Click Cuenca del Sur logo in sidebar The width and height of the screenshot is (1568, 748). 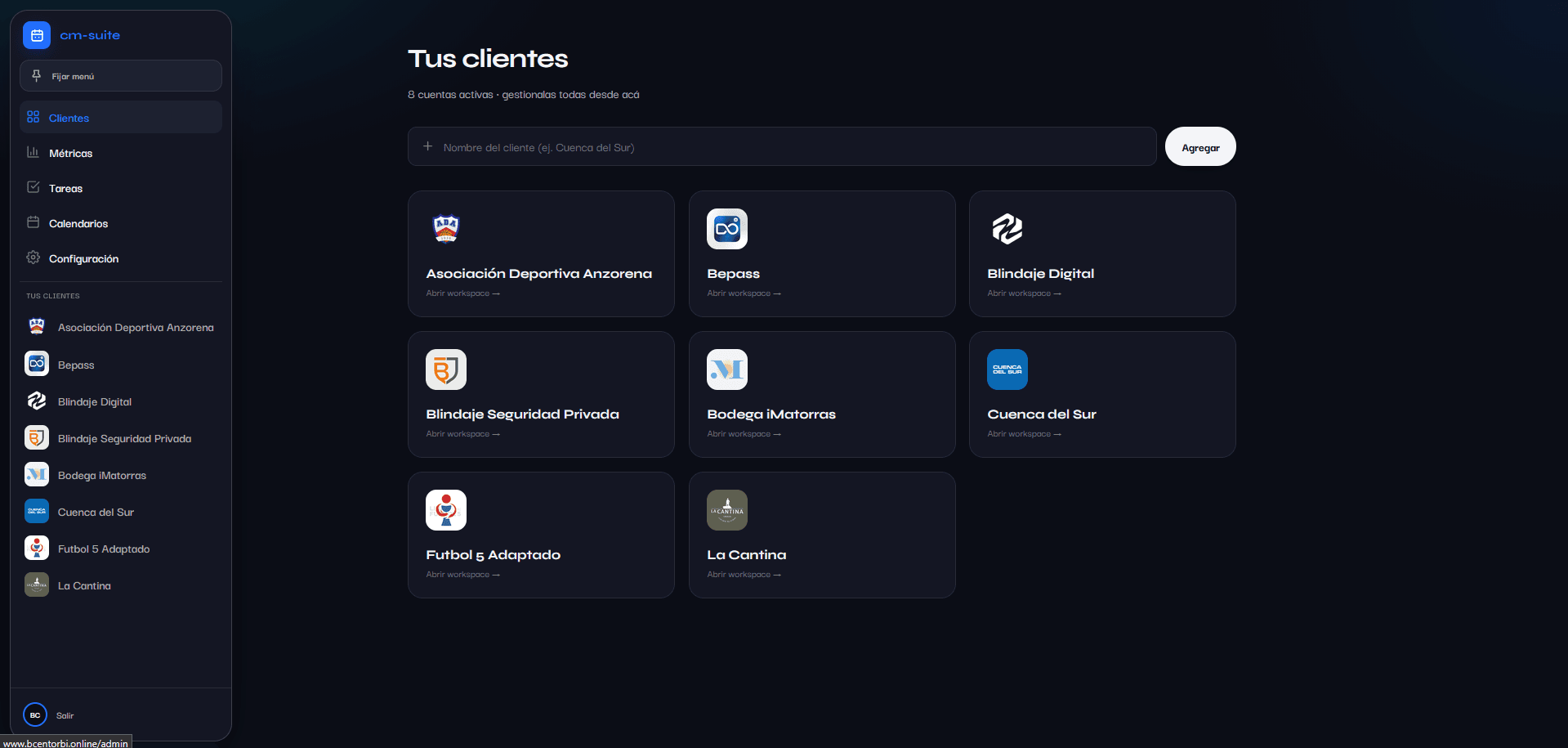[x=37, y=511]
